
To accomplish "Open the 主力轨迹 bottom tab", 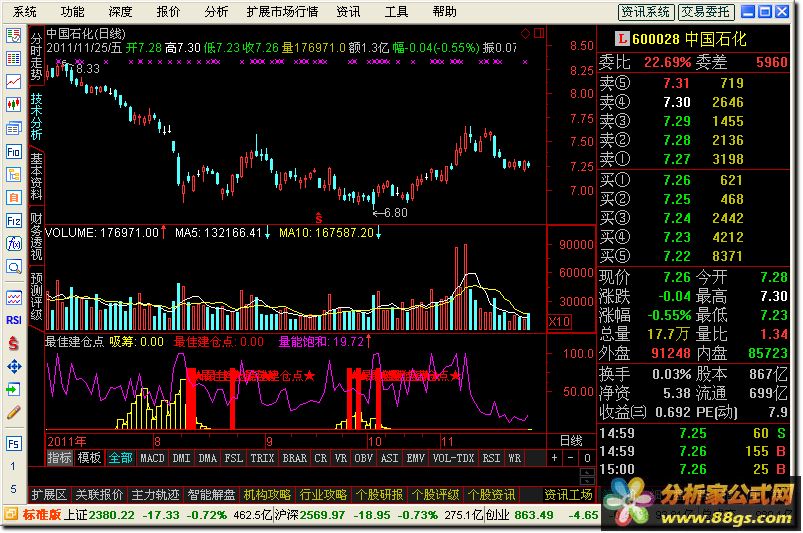I will 155,495.
